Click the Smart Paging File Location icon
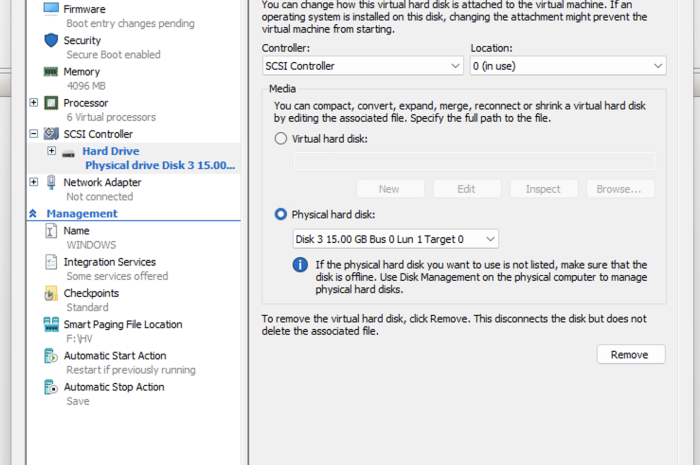 click(x=51, y=325)
